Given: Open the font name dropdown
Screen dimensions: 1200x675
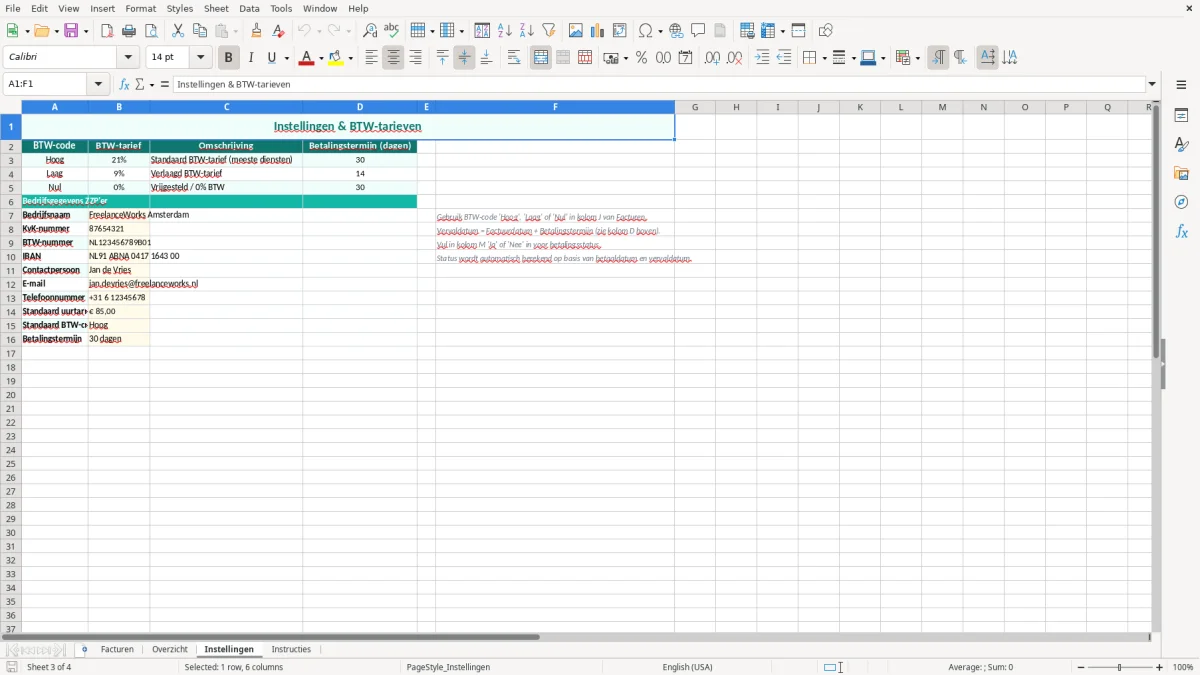Looking at the screenshot, I should 128,58.
